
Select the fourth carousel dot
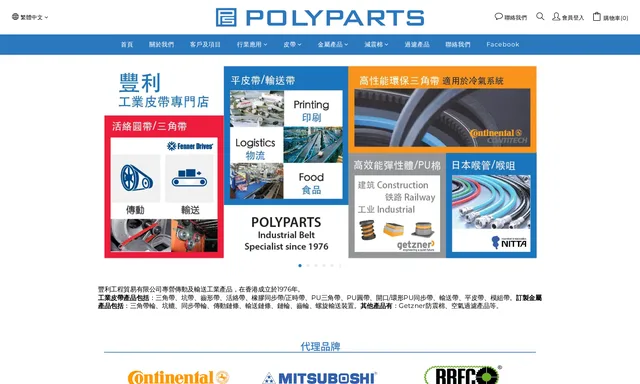pos(324,266)
